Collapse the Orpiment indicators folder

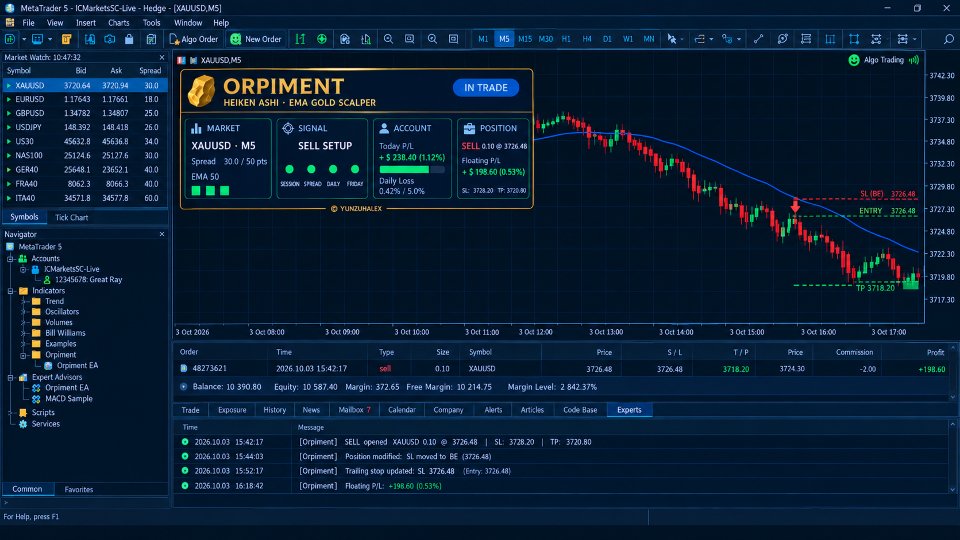click(x=23, y=355)
